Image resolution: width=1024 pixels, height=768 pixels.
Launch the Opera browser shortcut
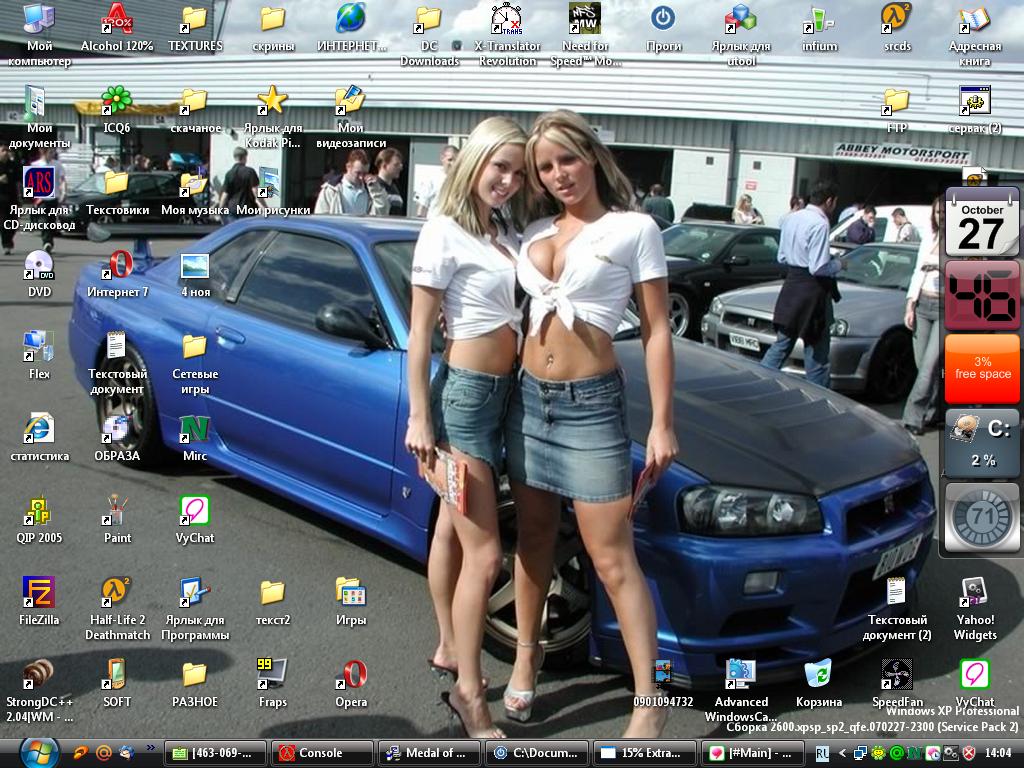(351, 675)
